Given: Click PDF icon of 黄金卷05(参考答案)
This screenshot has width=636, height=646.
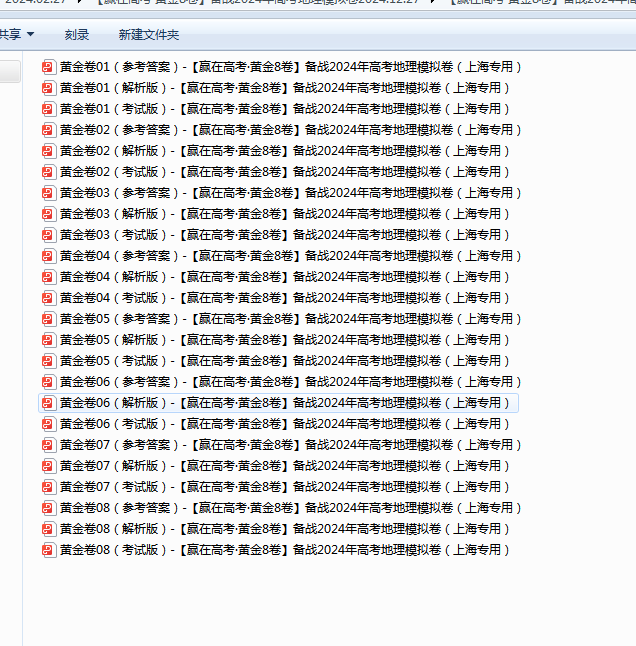Looking at the screenshot, I should [x=49, y=319].
